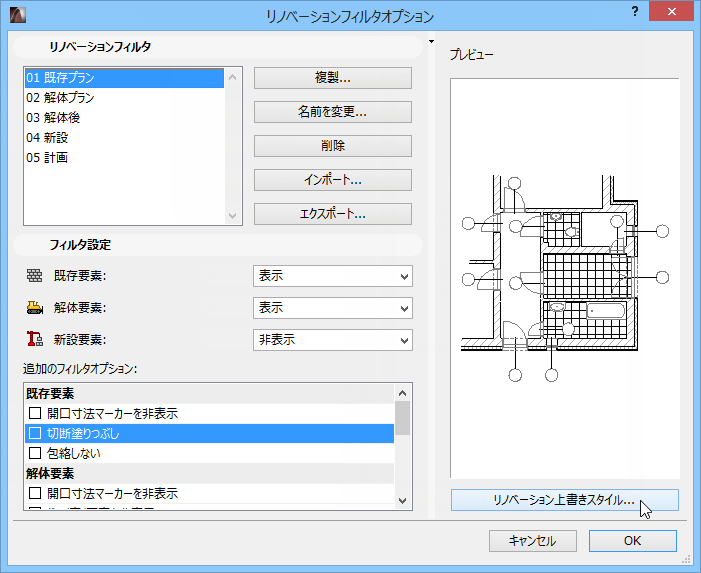Click the 既存要素 group header in options list
The image size is (701, 573).
coord(209,394)
